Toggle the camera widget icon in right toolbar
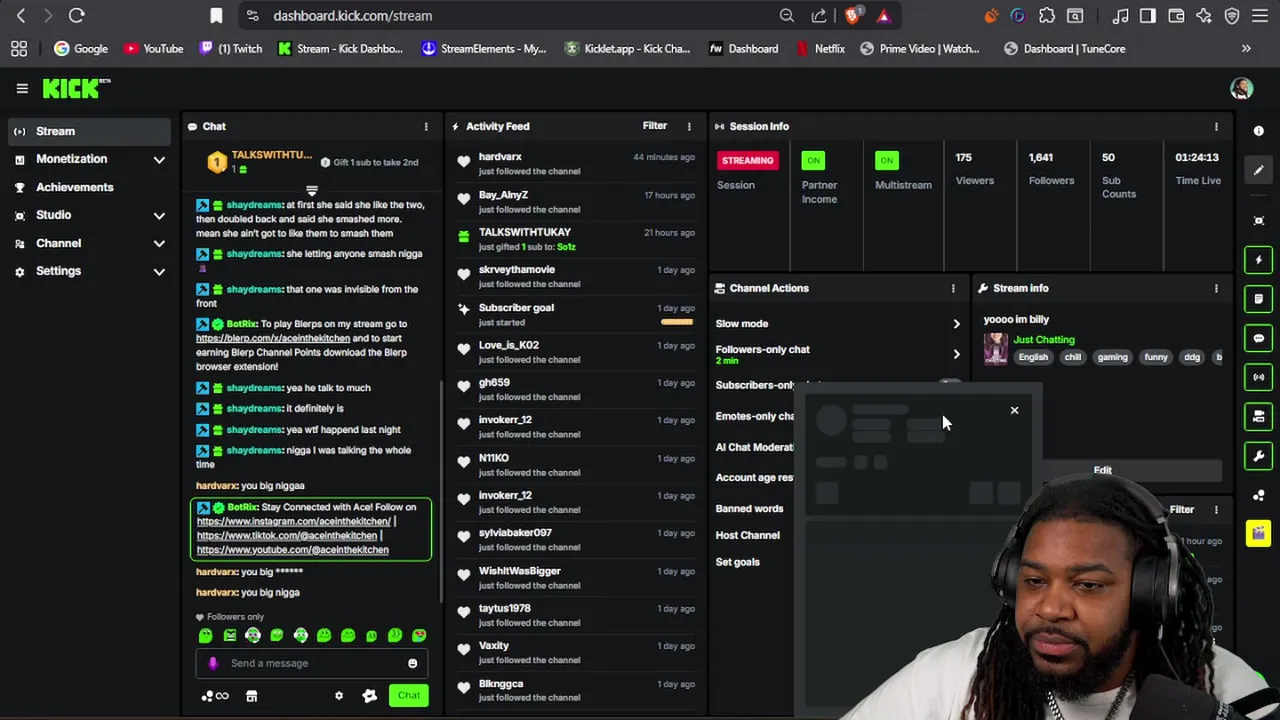Screen dimensions: 1280x720 (1259, 416)
